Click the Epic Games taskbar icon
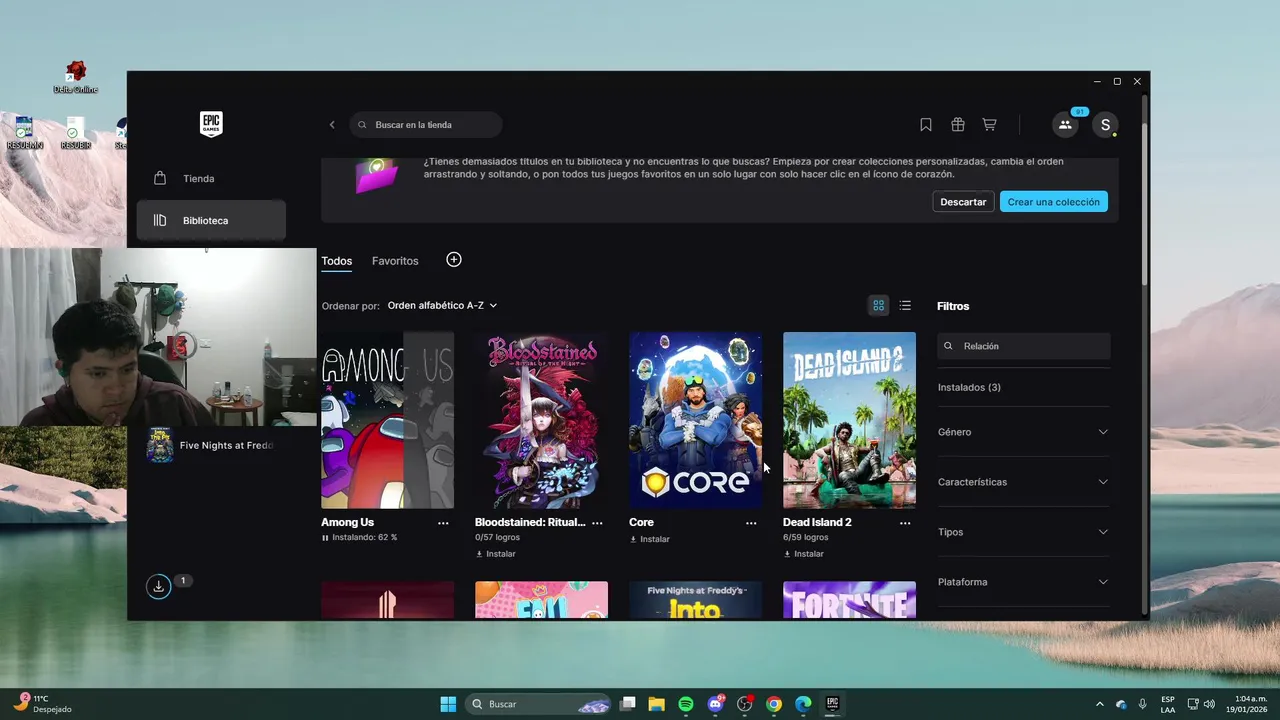Image resolution: width=1280 pixels, height=720 pixels. [x=832, y=704]
